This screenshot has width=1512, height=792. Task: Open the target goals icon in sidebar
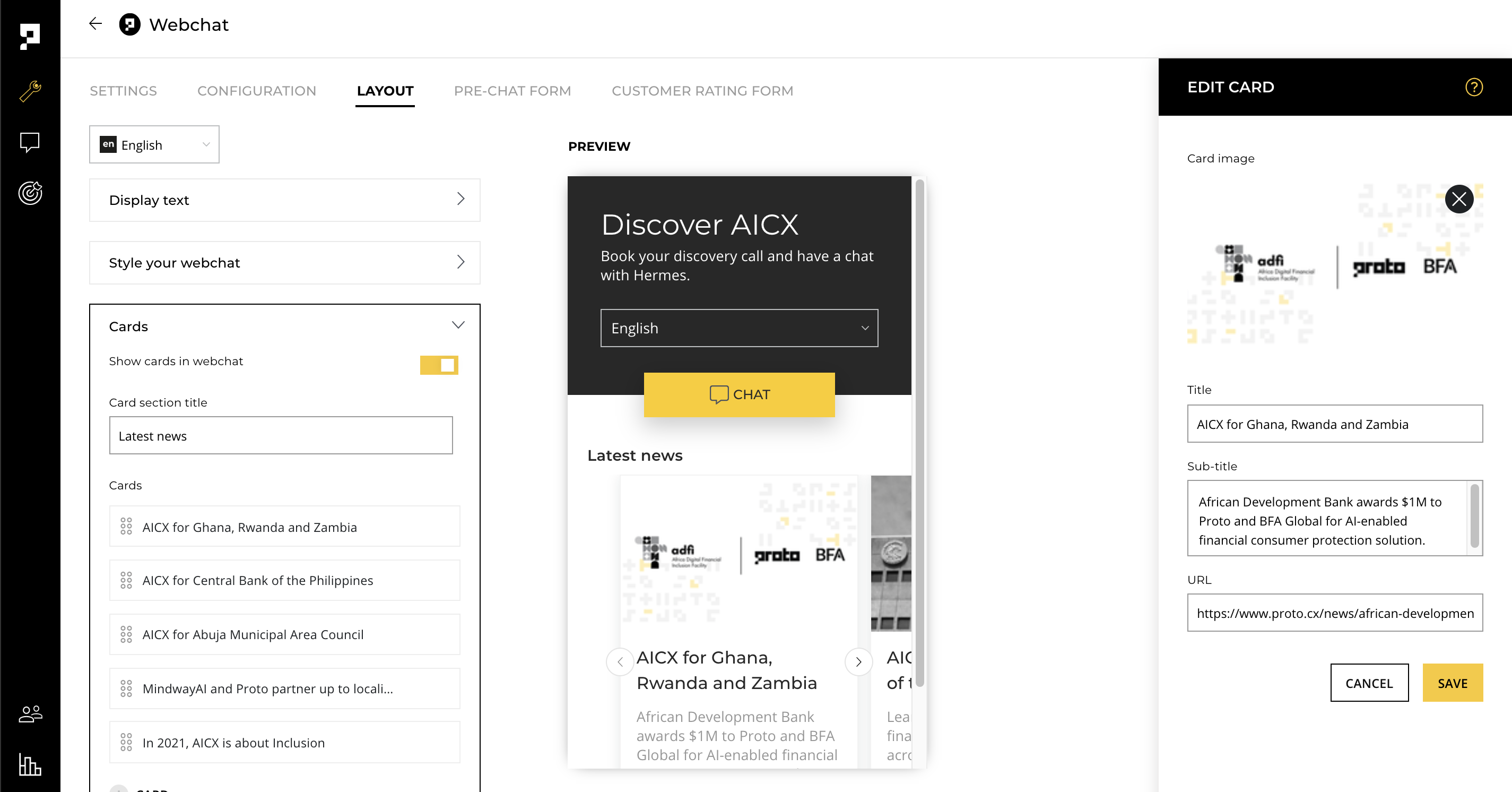pyautogui.click(x=30, y=193)
